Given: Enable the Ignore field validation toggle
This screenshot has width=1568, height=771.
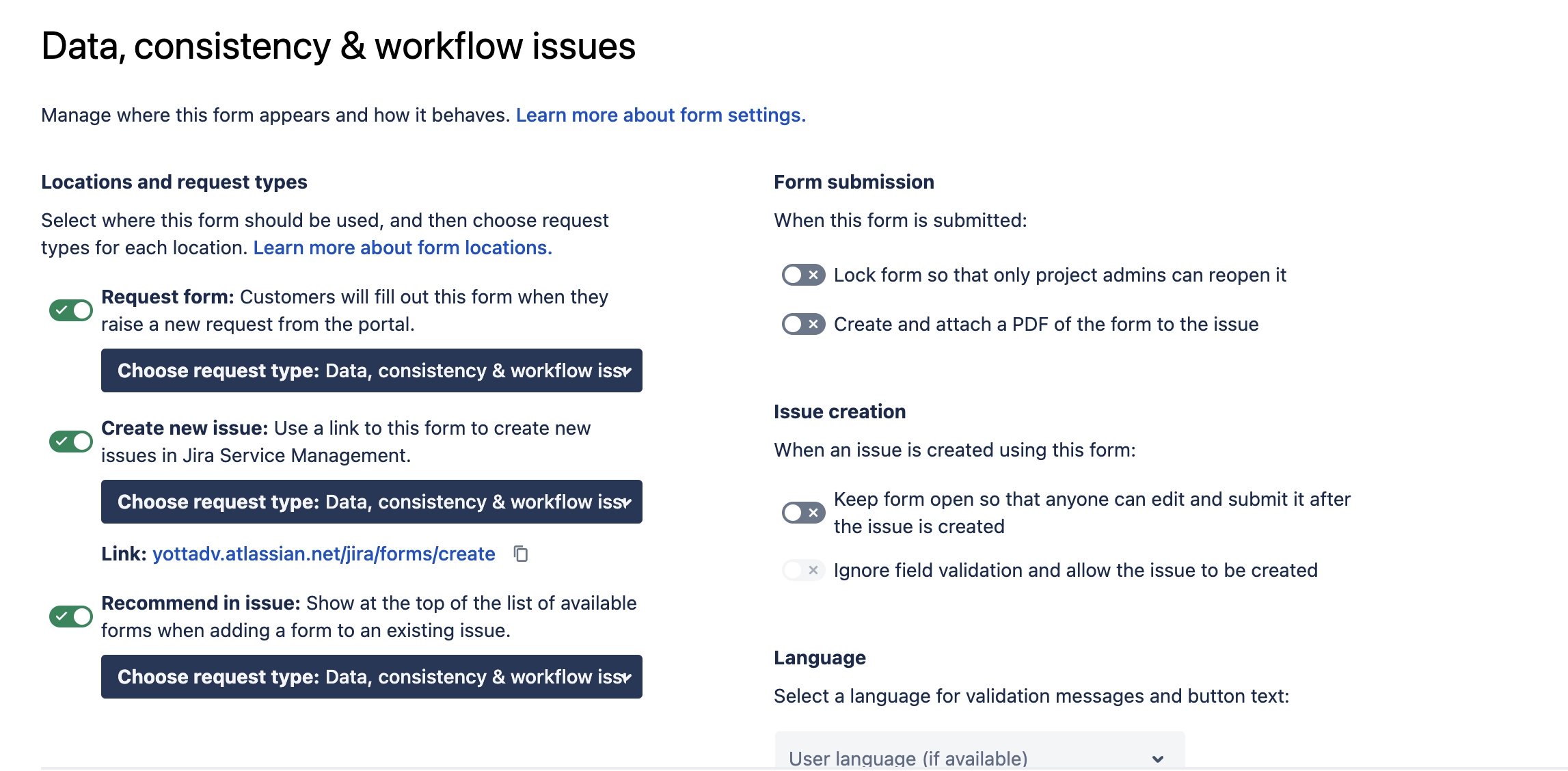Looking at the screenshot, I should pyautogui.click(x=802, y=570).
